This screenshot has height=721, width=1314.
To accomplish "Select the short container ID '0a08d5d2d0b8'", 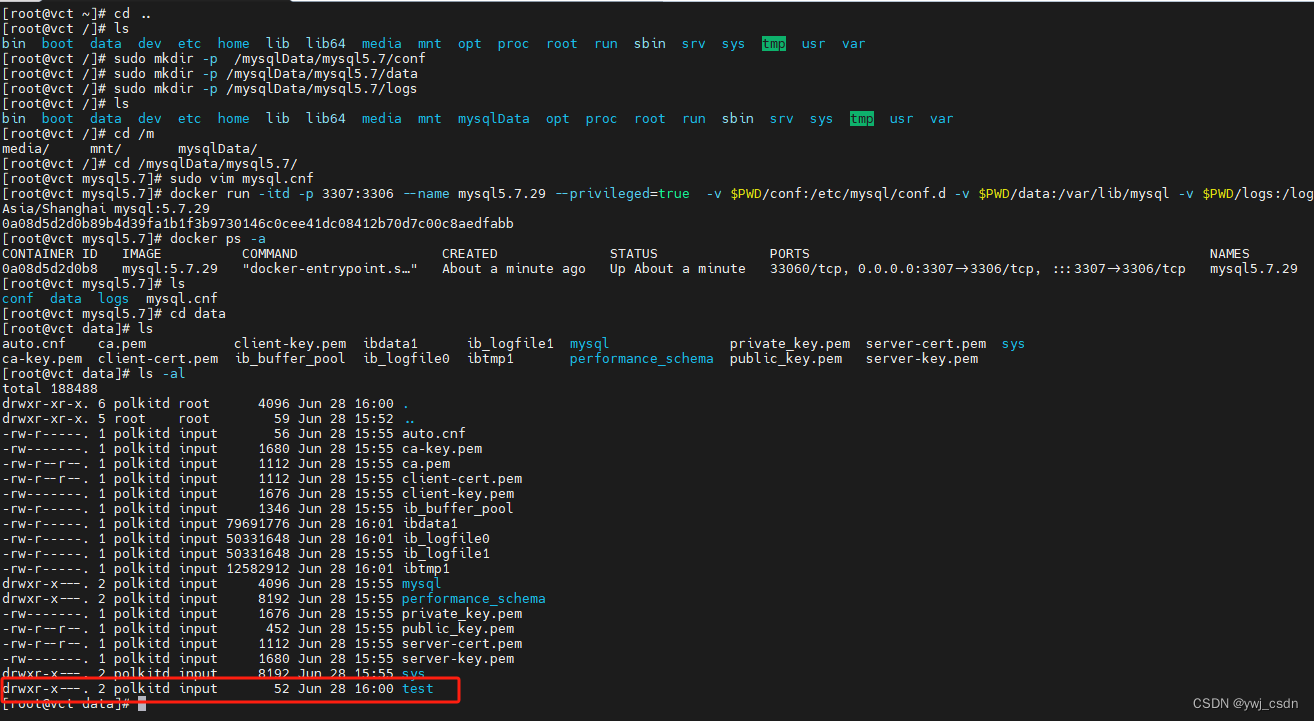I will click(x=50, y=269).
